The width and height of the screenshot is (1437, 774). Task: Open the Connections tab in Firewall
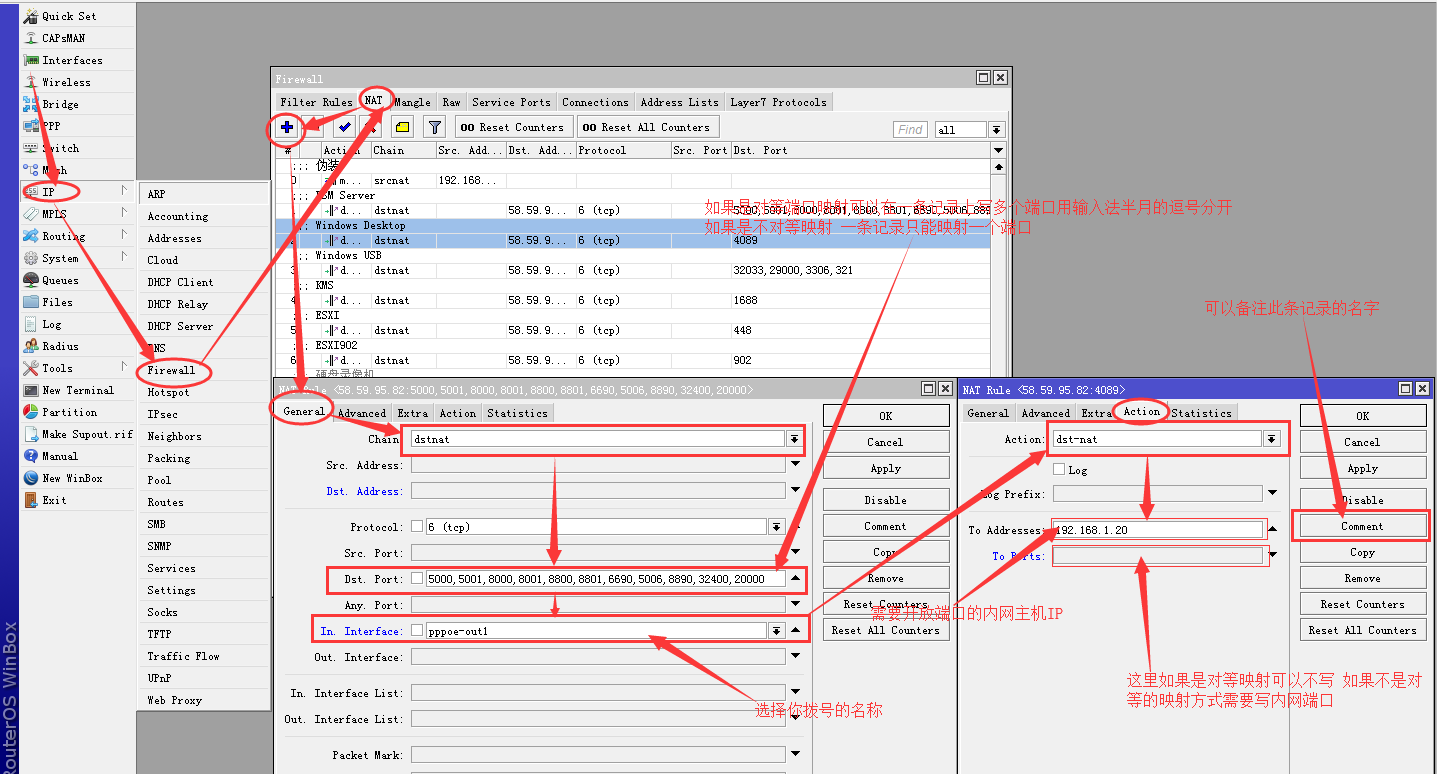(x=595, y=102)
